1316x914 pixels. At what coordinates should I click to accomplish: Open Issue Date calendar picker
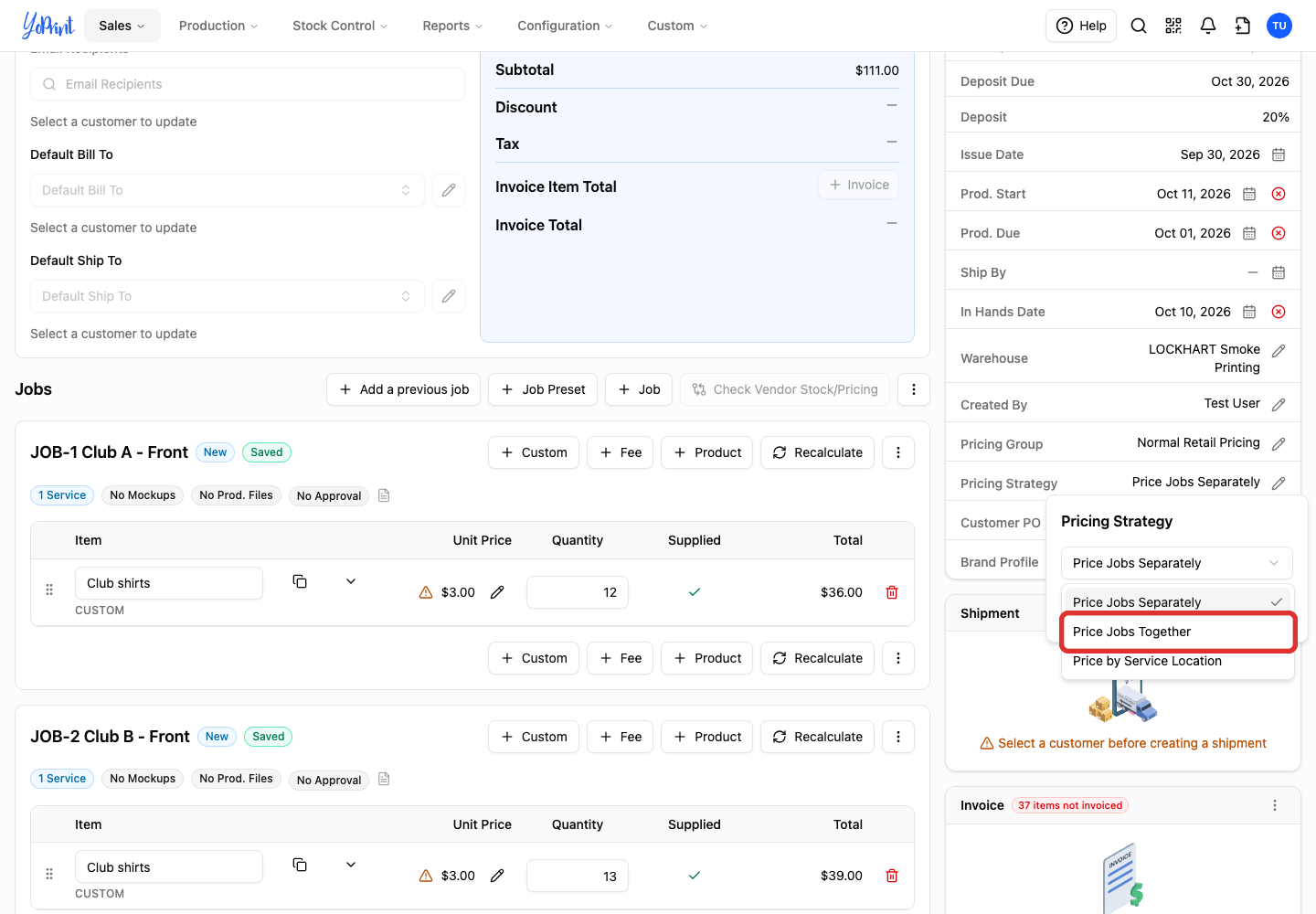click(x=1279, y=154)
